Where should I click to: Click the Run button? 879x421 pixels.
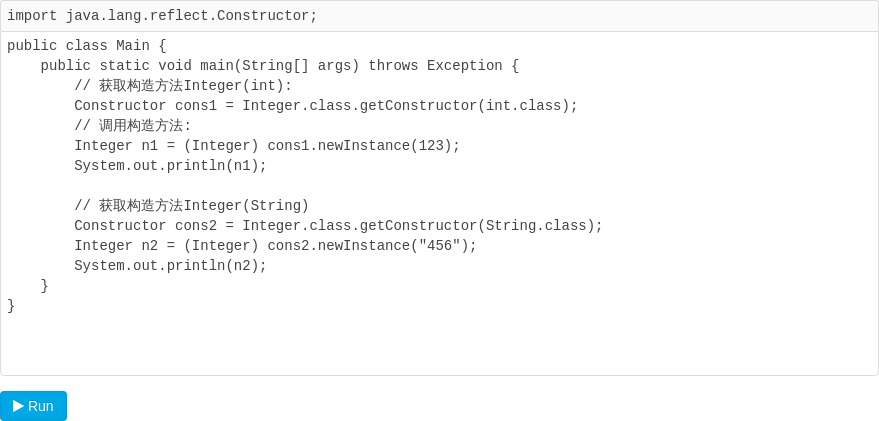click(x=33, y=406)
